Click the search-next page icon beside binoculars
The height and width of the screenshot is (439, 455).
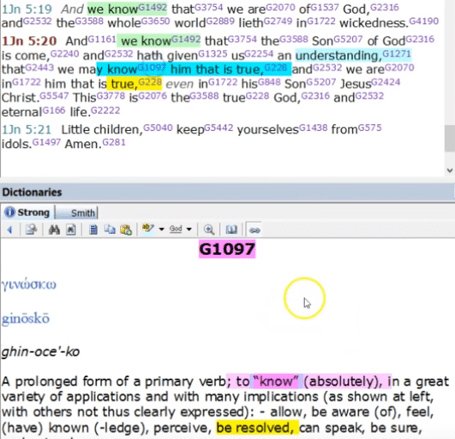coord(71,230)
